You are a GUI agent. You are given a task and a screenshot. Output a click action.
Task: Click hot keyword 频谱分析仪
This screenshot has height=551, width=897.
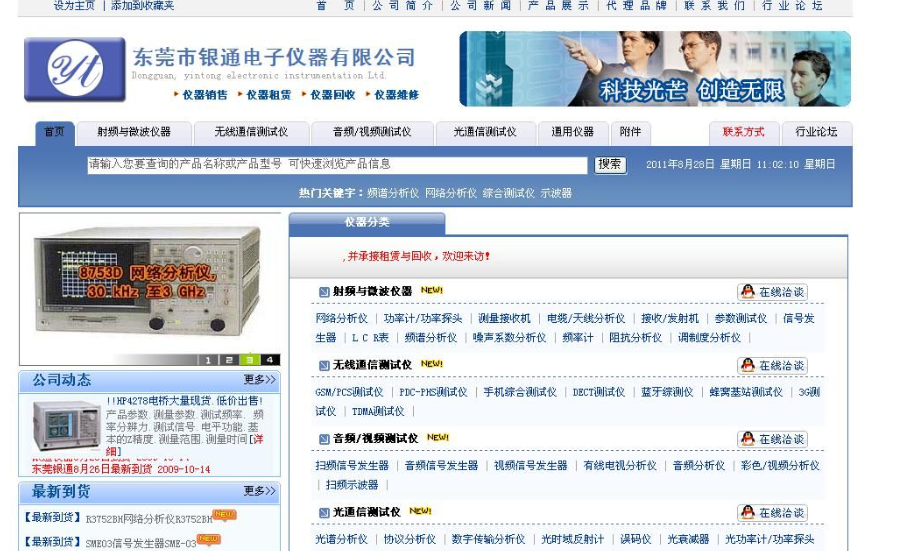[393, 193]
